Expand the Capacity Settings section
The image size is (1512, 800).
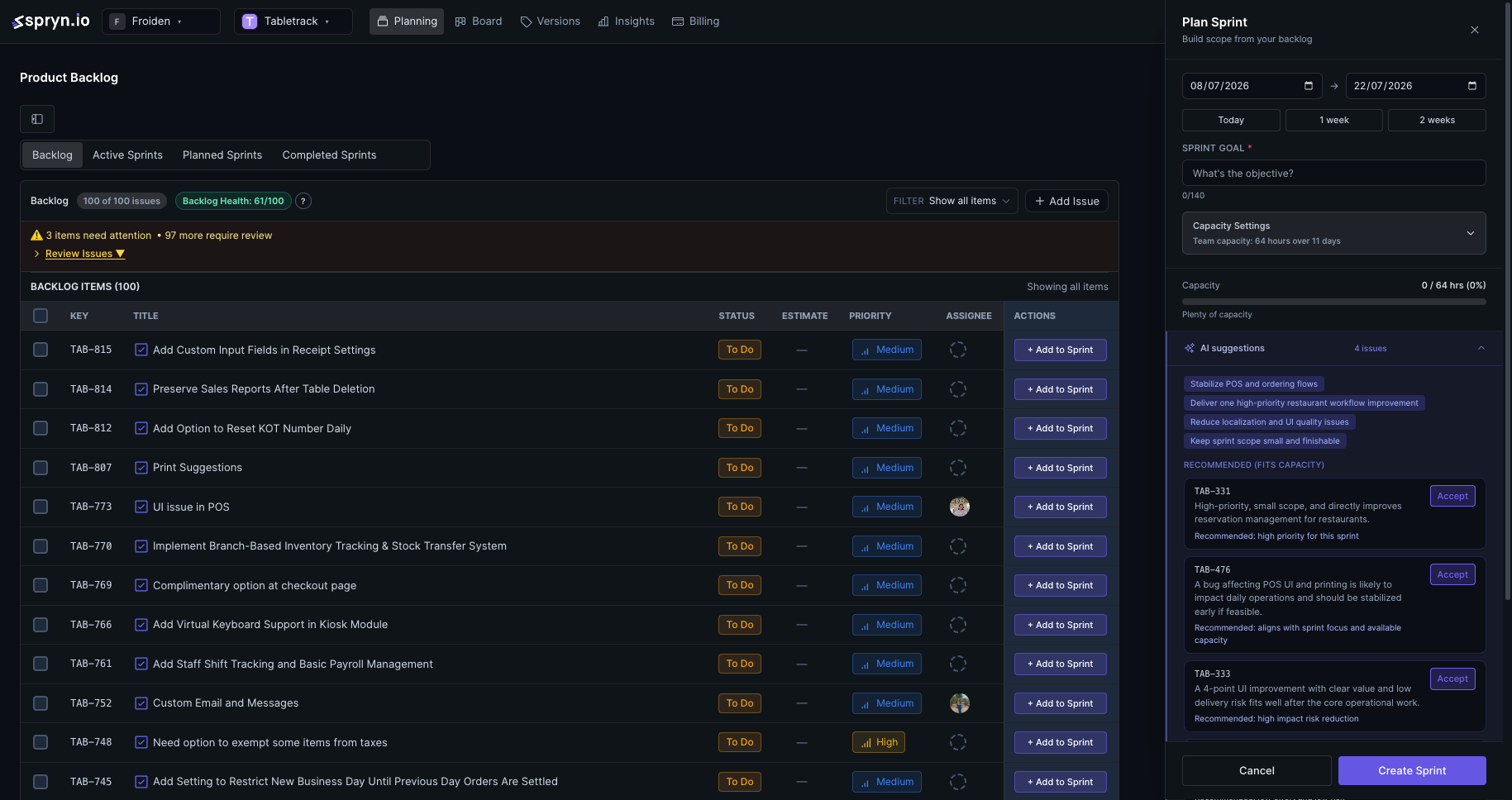coord(1333,233)
